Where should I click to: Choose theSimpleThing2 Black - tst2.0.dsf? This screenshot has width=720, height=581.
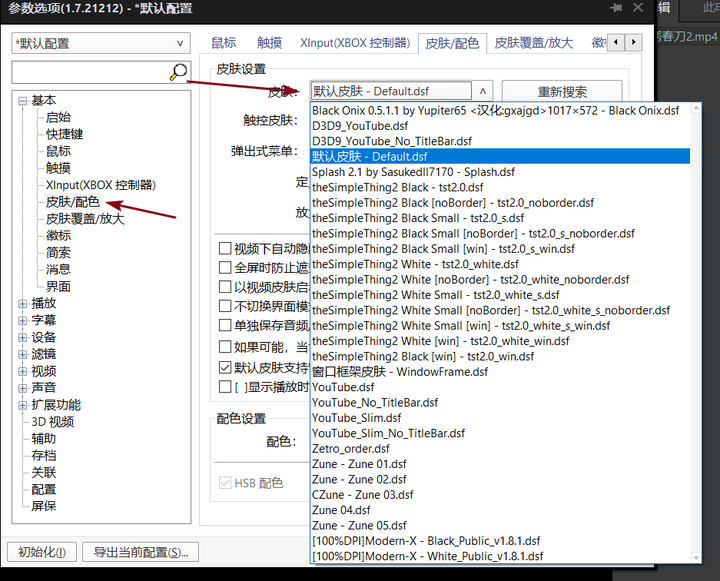501,187
